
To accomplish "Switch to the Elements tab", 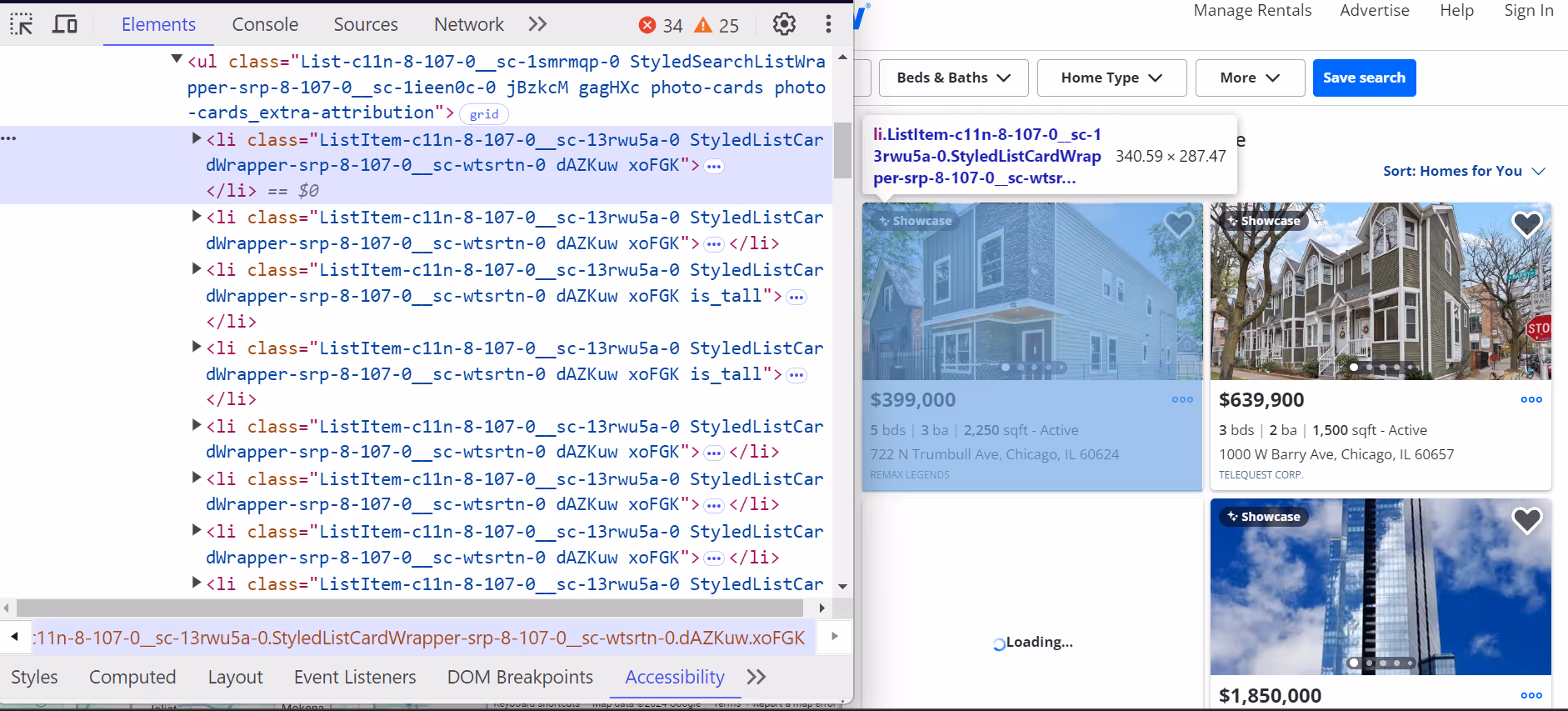I will point(158,24).
